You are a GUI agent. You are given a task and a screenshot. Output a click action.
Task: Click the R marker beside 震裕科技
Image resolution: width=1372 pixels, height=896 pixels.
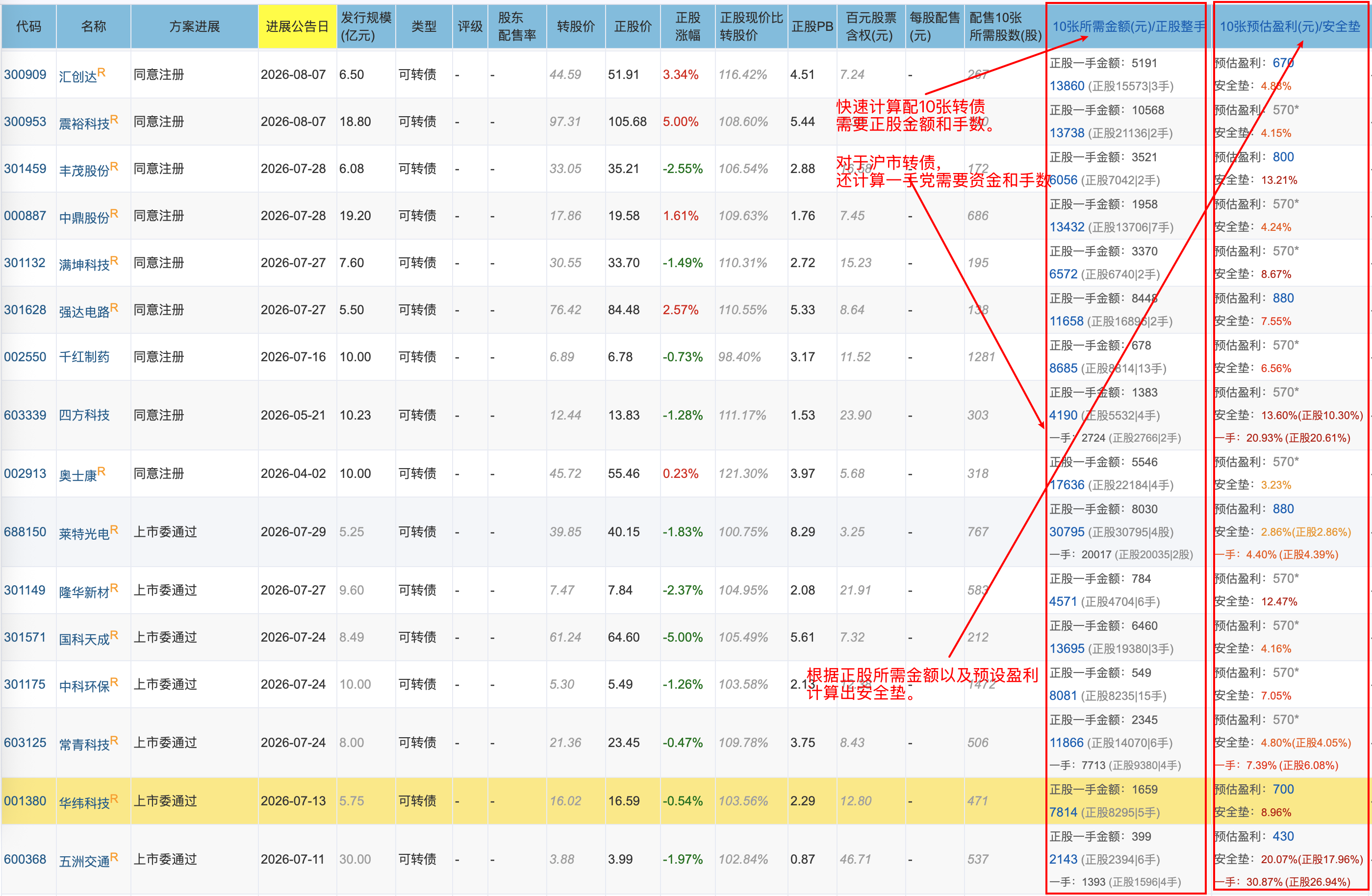click(x=114, y=119)
